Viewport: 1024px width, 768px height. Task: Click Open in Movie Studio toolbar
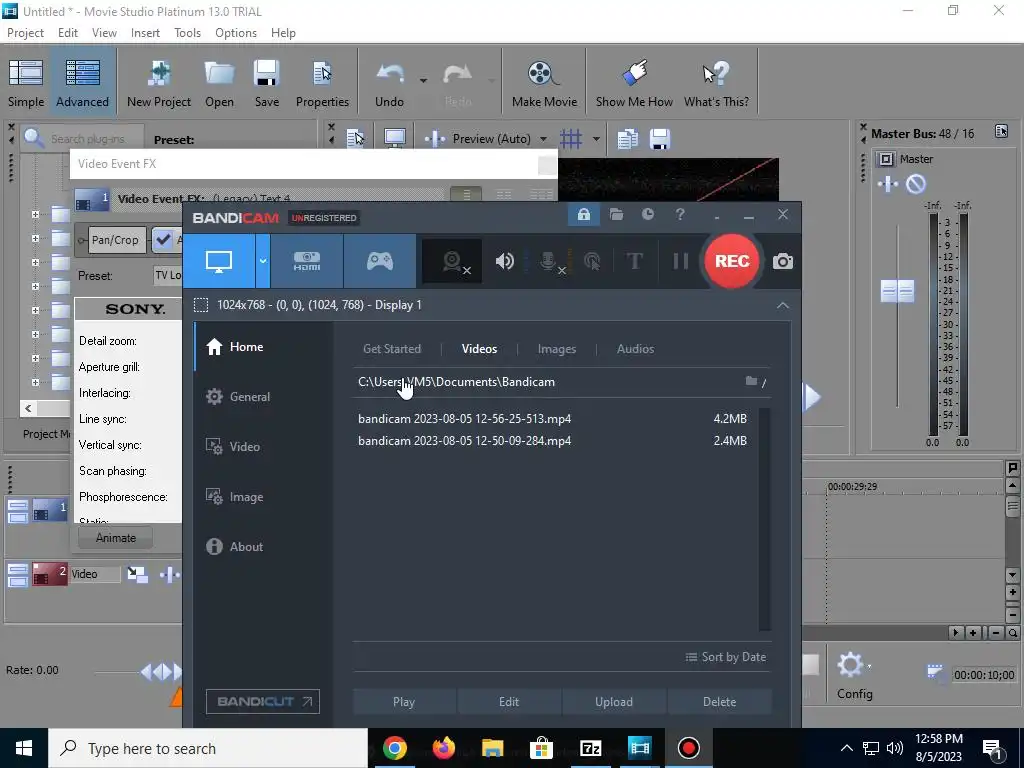click(x=219, y=83)
